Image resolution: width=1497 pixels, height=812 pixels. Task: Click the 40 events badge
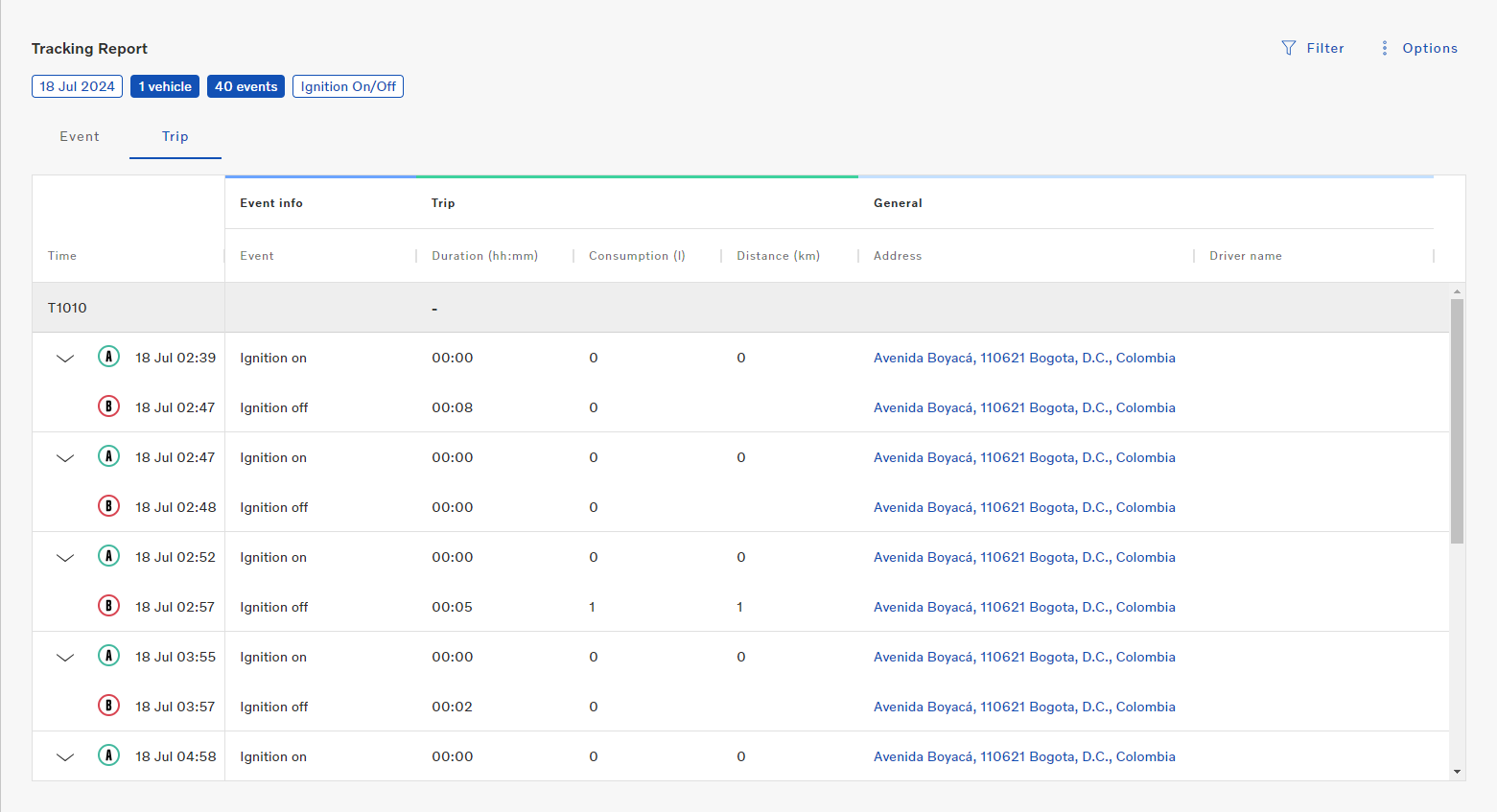(x=246, y=86)
